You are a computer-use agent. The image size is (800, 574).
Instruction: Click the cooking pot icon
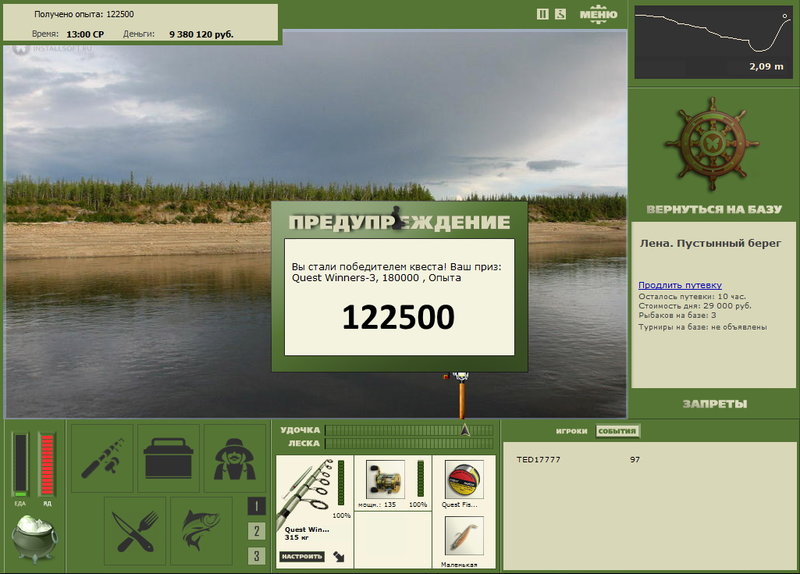pos(34,538)
